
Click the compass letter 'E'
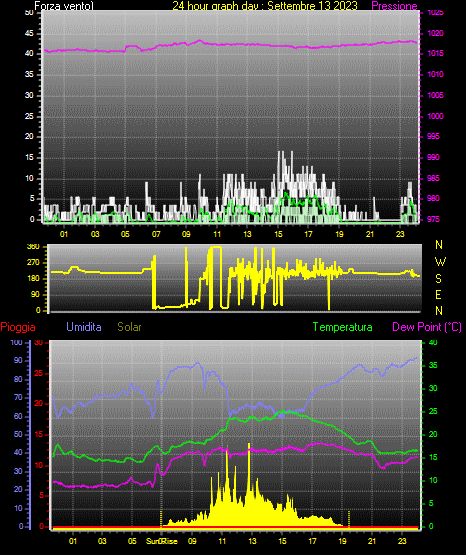click(x=438, y=295)
